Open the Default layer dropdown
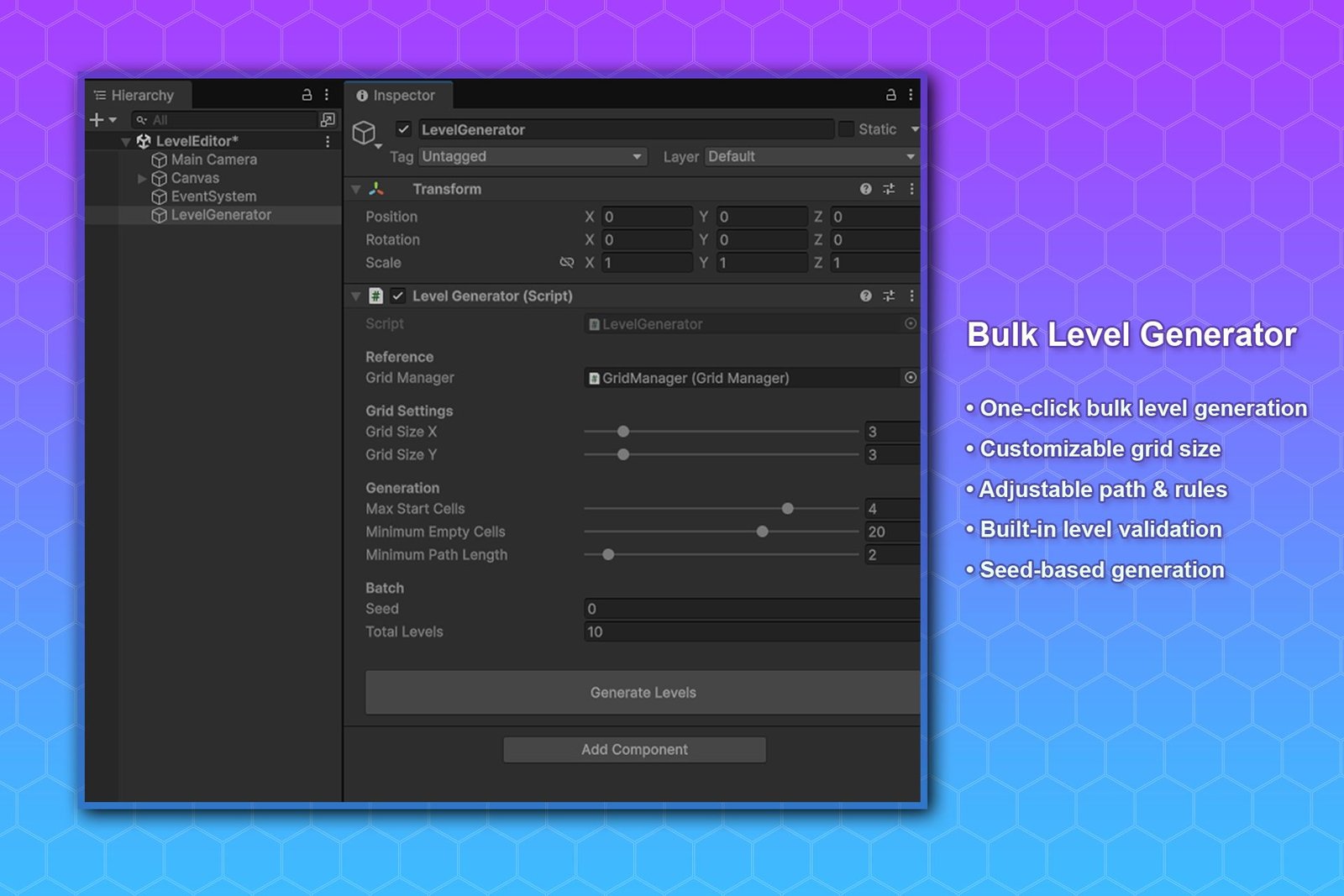 (x=809, y=156)
